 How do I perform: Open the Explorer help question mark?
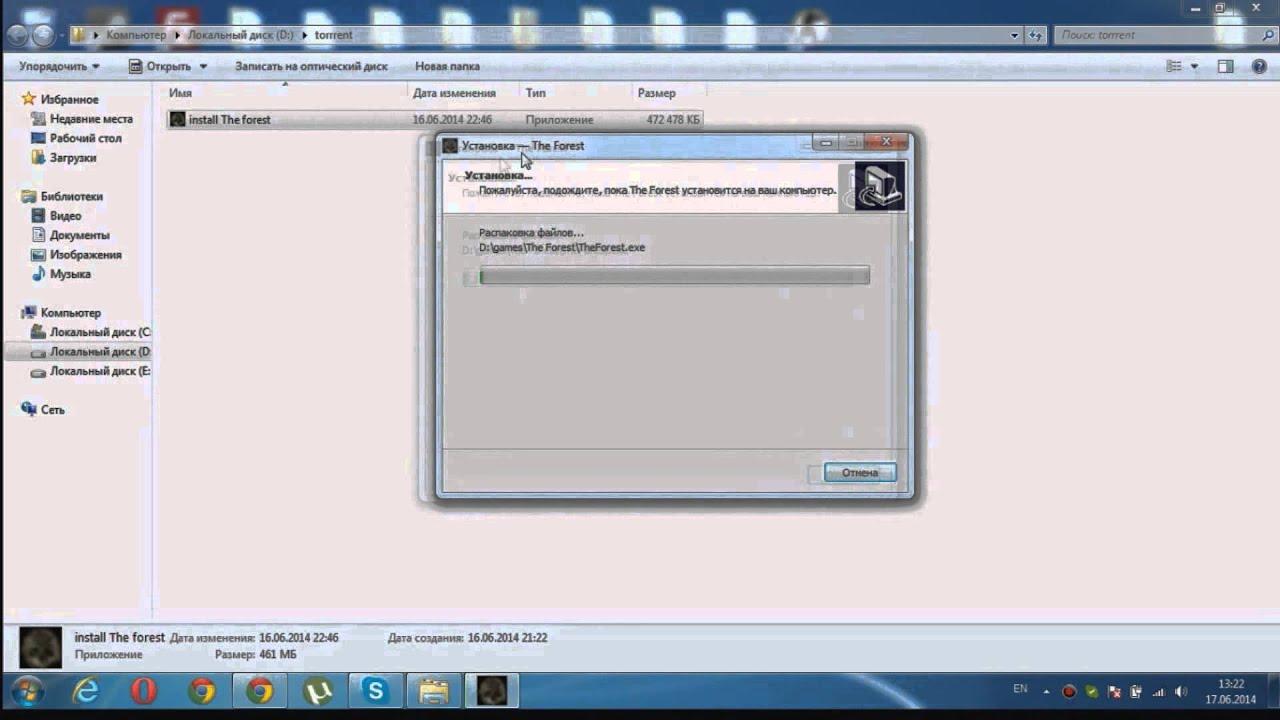pyautogui.click(x=1259, y=66)
